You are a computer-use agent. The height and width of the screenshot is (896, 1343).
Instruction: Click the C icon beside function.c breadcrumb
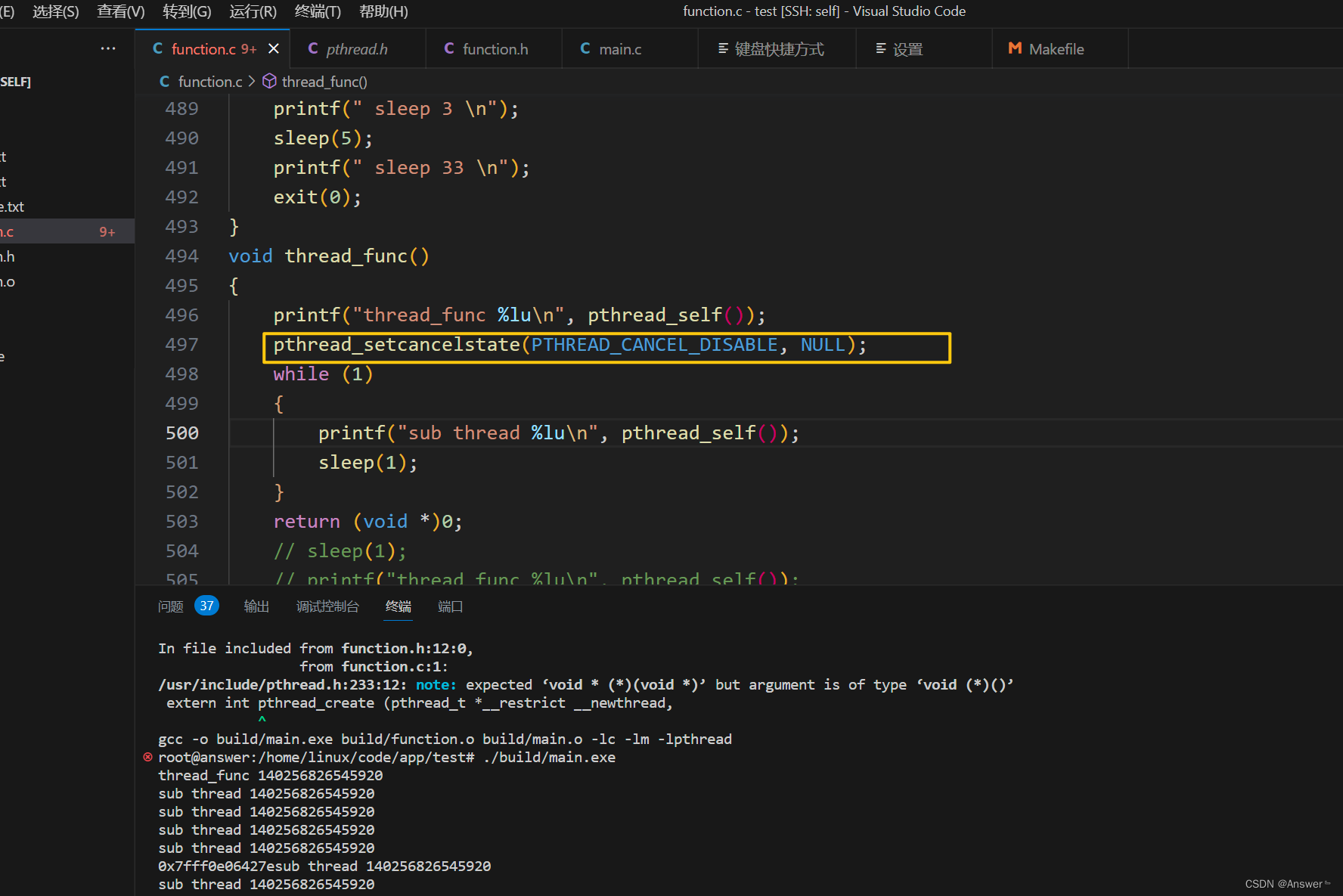tap(165, 81)
